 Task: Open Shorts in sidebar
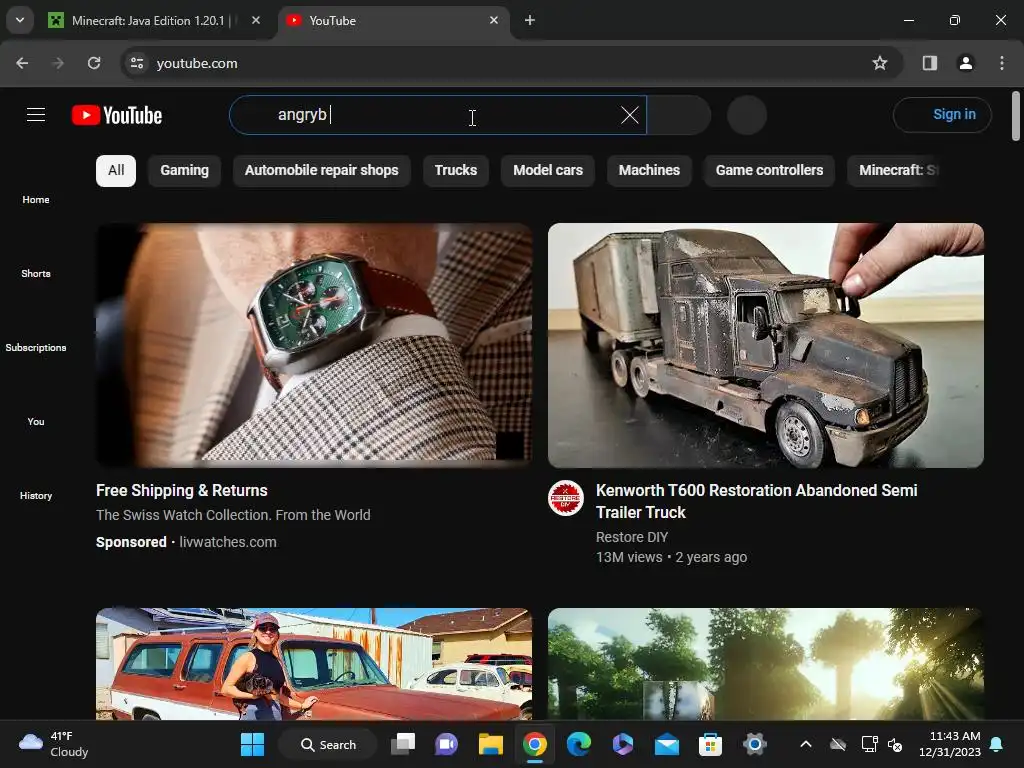[36, 273]
